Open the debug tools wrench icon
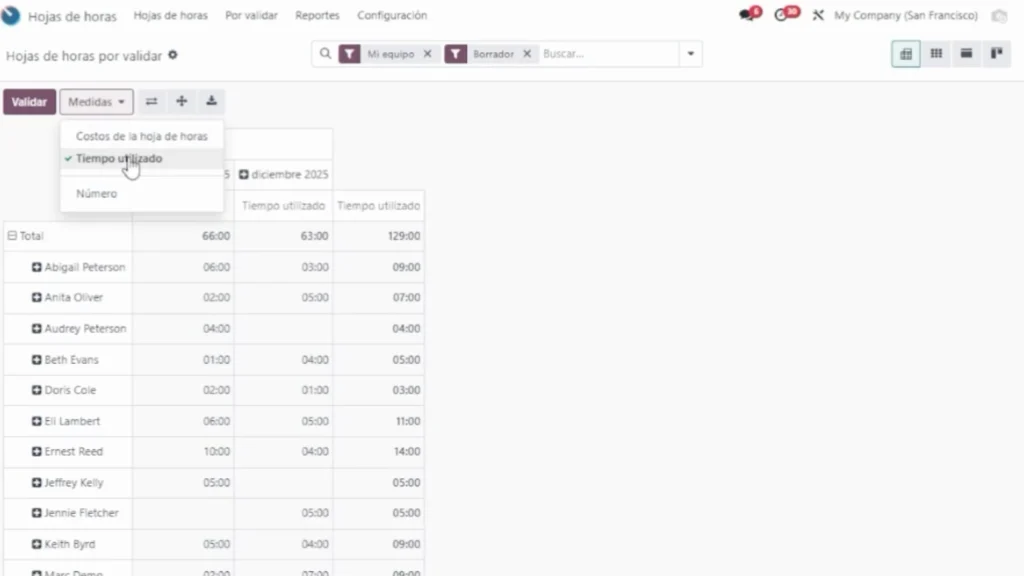The height and width of the screenshot is (576, 1024). tap(818, 16)
